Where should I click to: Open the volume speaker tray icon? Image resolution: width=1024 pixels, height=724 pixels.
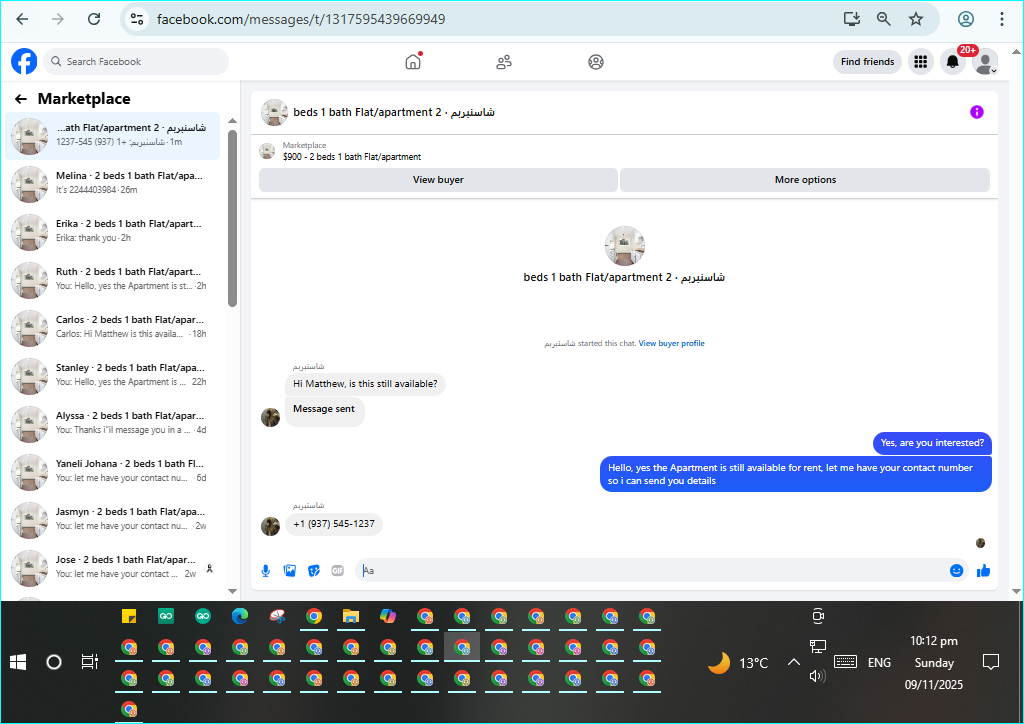pyautogui.click(x=818, y=676)
